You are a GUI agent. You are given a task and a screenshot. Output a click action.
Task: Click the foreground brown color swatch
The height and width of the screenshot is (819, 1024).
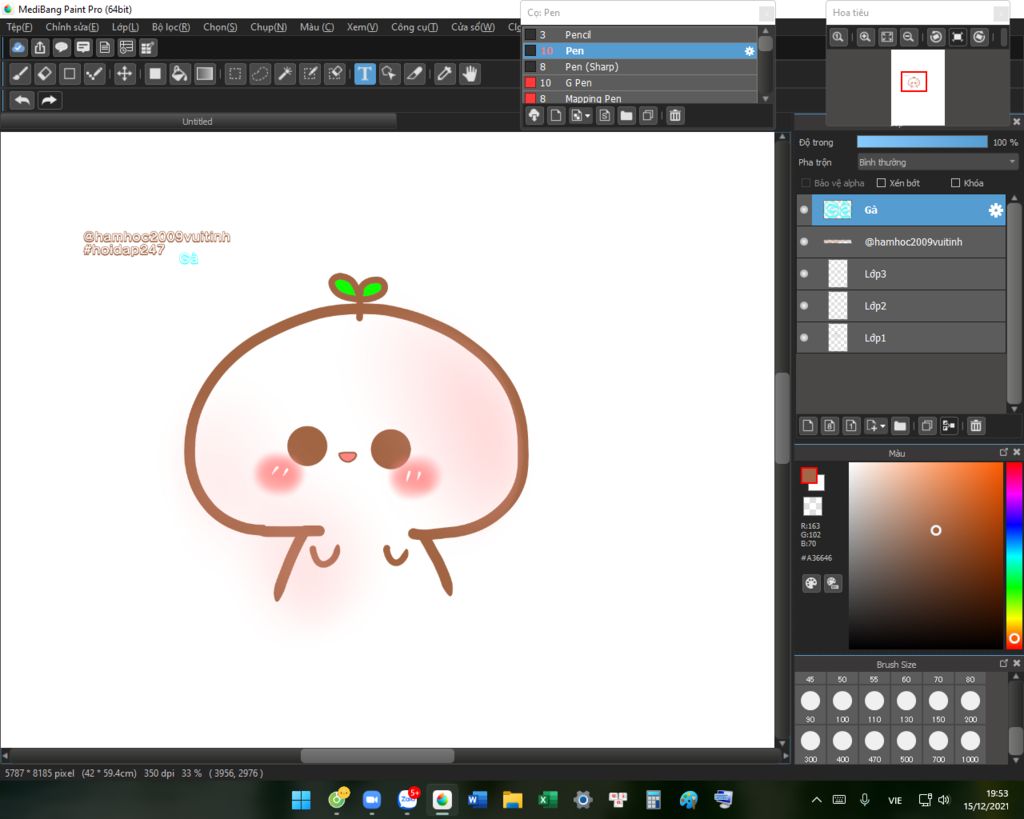coord(808,475)
